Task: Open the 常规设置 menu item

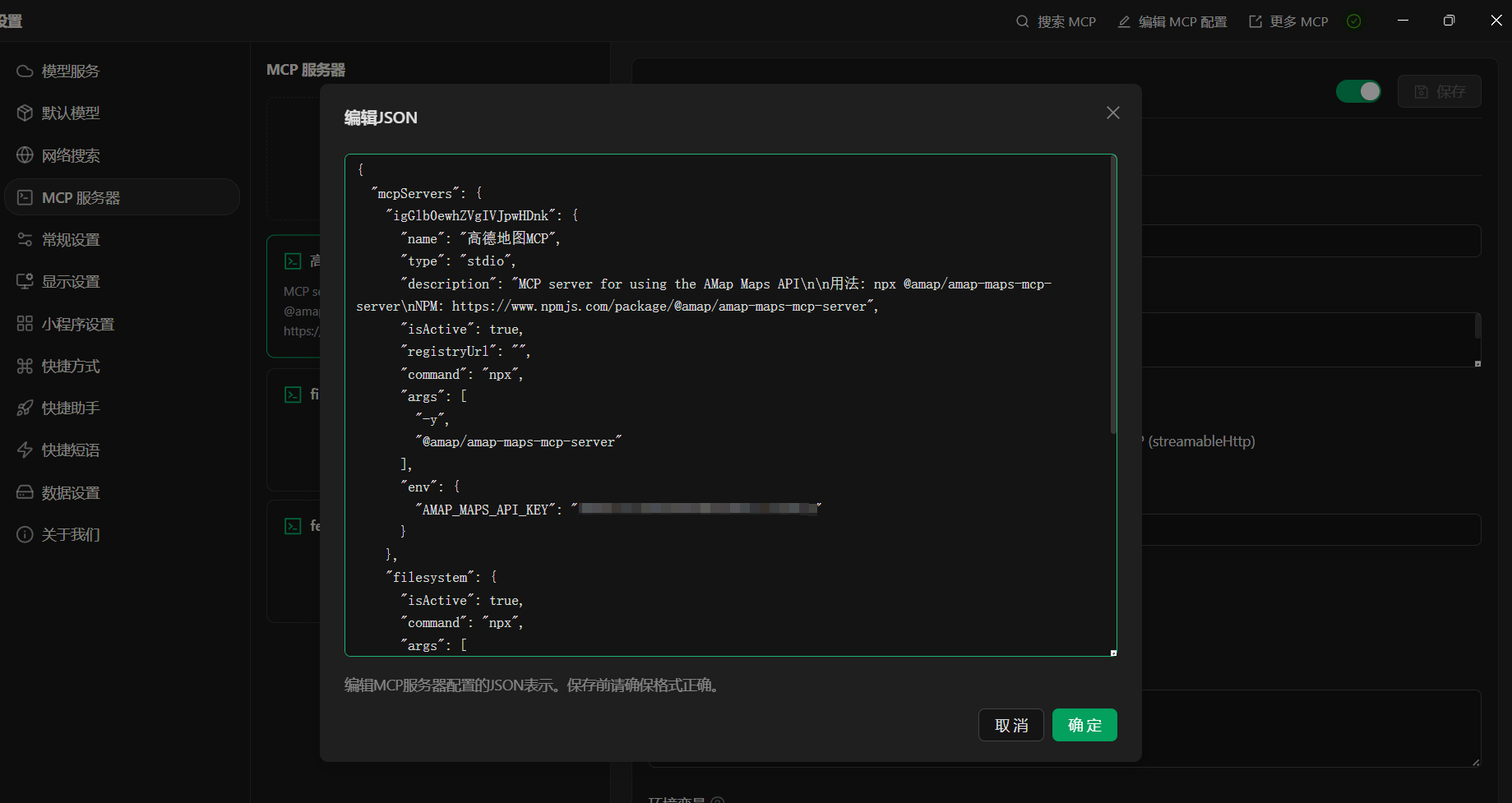Action: pyautogui.click(x=71, y=240)
